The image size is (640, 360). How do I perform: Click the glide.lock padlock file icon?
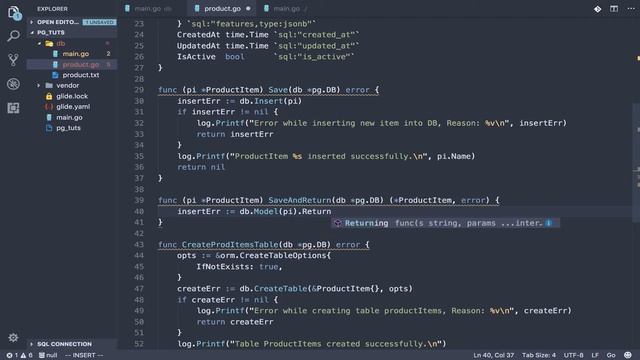(x=49, y=96)
